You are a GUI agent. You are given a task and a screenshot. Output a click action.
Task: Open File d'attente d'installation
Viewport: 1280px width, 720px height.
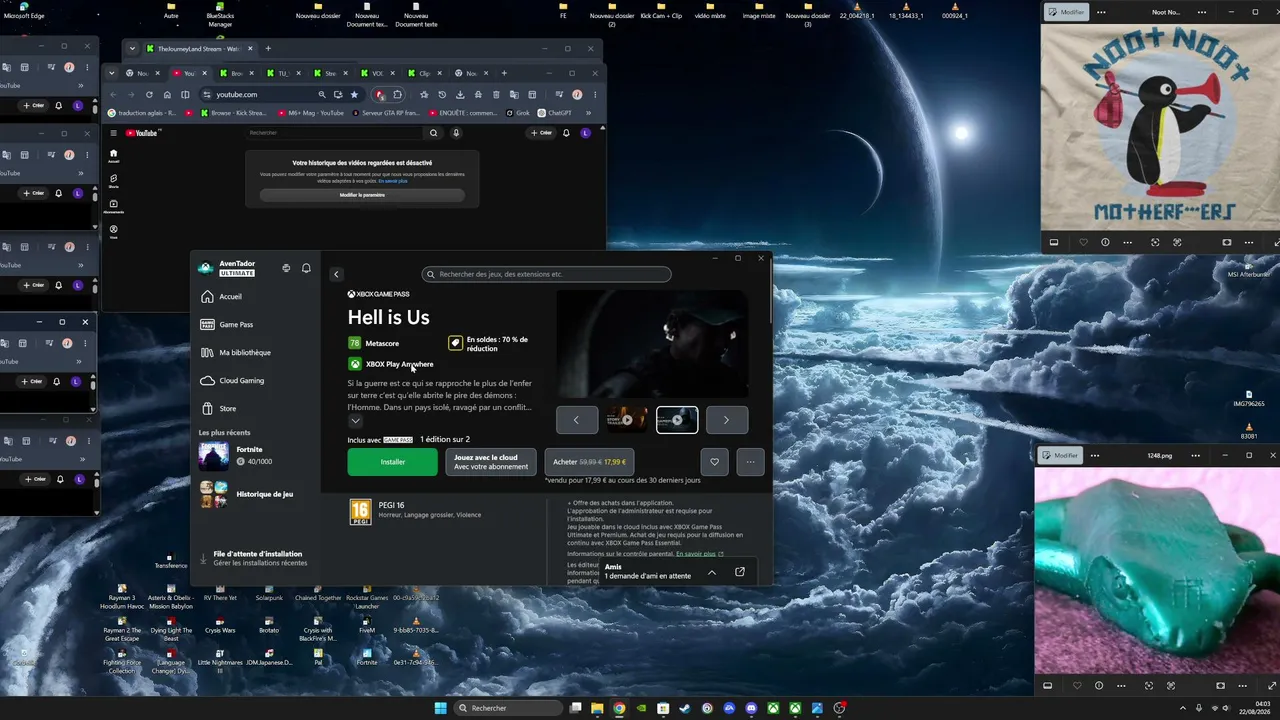coord(257,558)
